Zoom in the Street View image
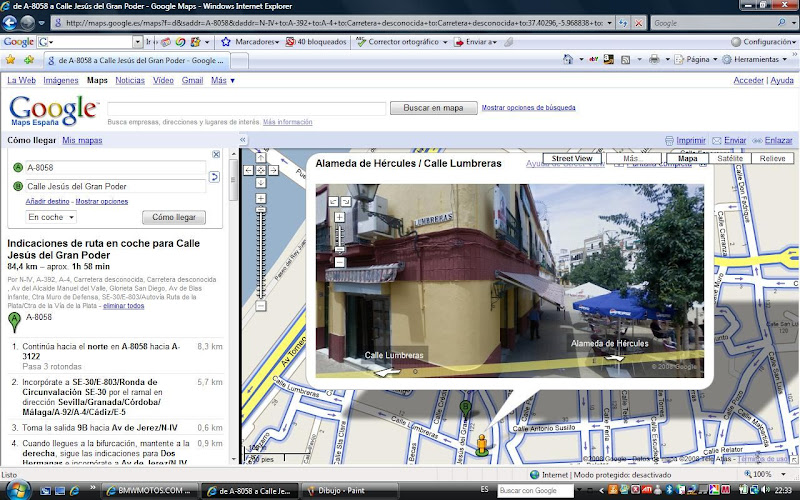This screenshot has width=800, height=500. pos(339,217)
